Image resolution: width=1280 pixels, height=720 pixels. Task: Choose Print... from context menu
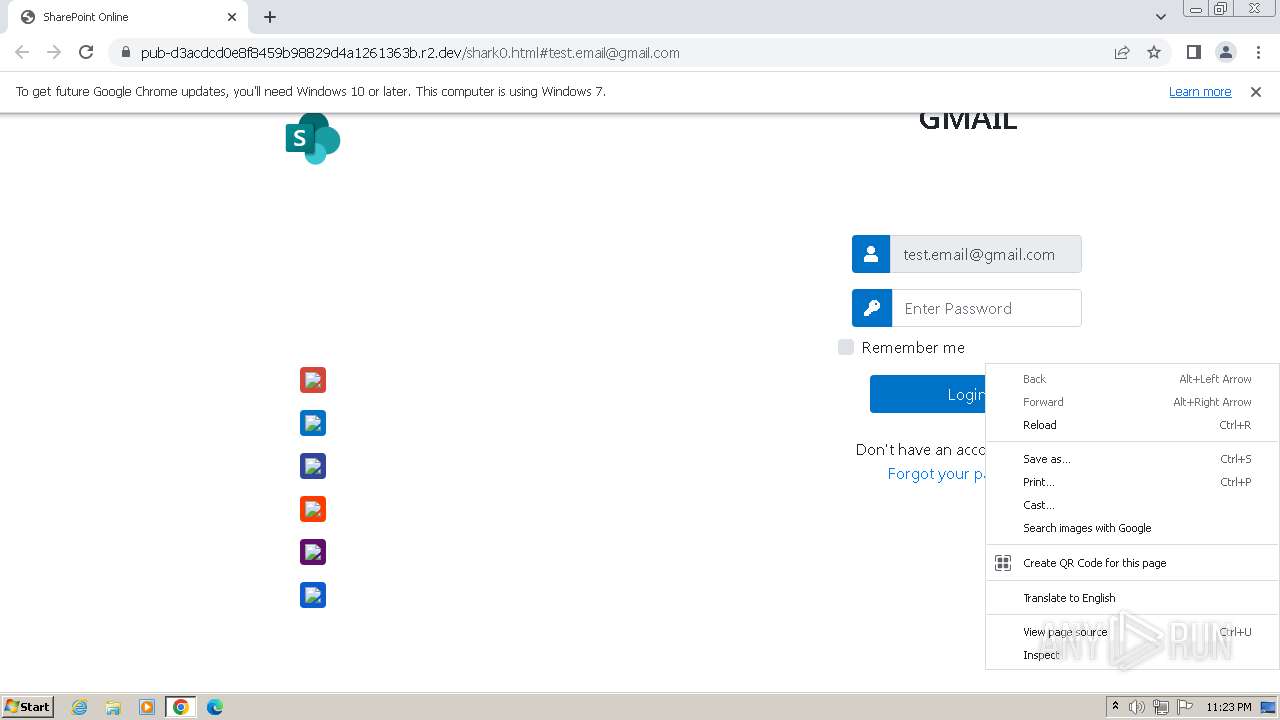pyautogui.click(x=1132, y=482)
